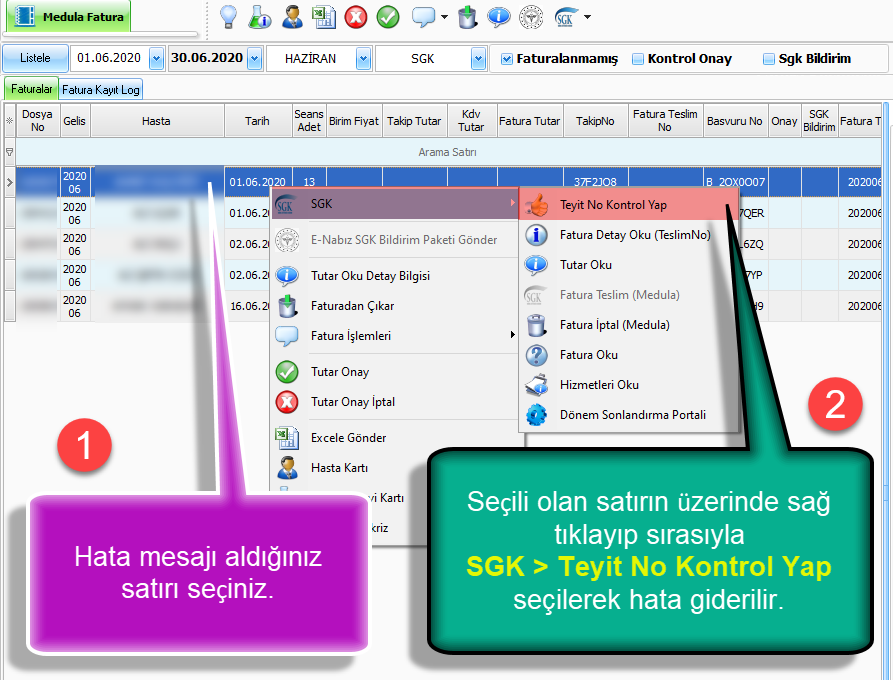The width and height of the screenshot is (893, 680).
Task: Click TakipNo cell 37F2JO8
Action: tap(595, 182)
